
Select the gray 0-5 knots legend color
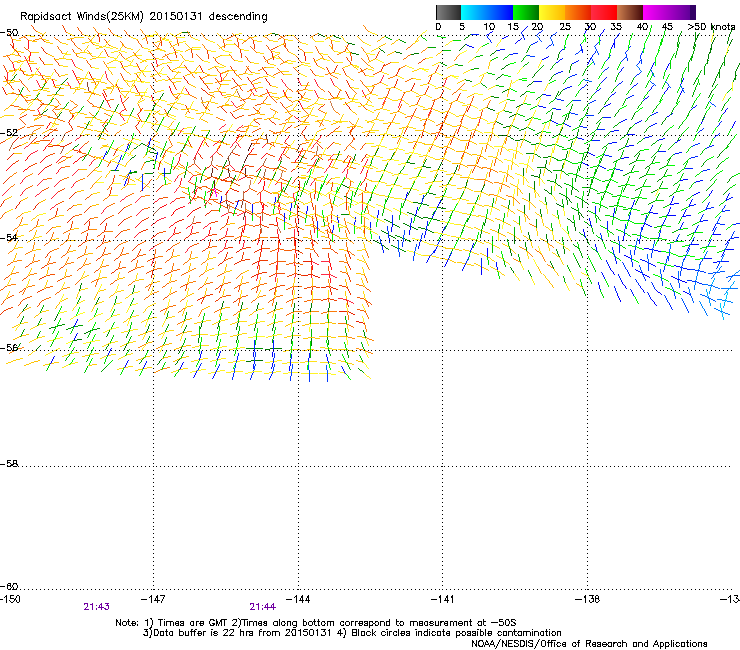click(448, 12)
